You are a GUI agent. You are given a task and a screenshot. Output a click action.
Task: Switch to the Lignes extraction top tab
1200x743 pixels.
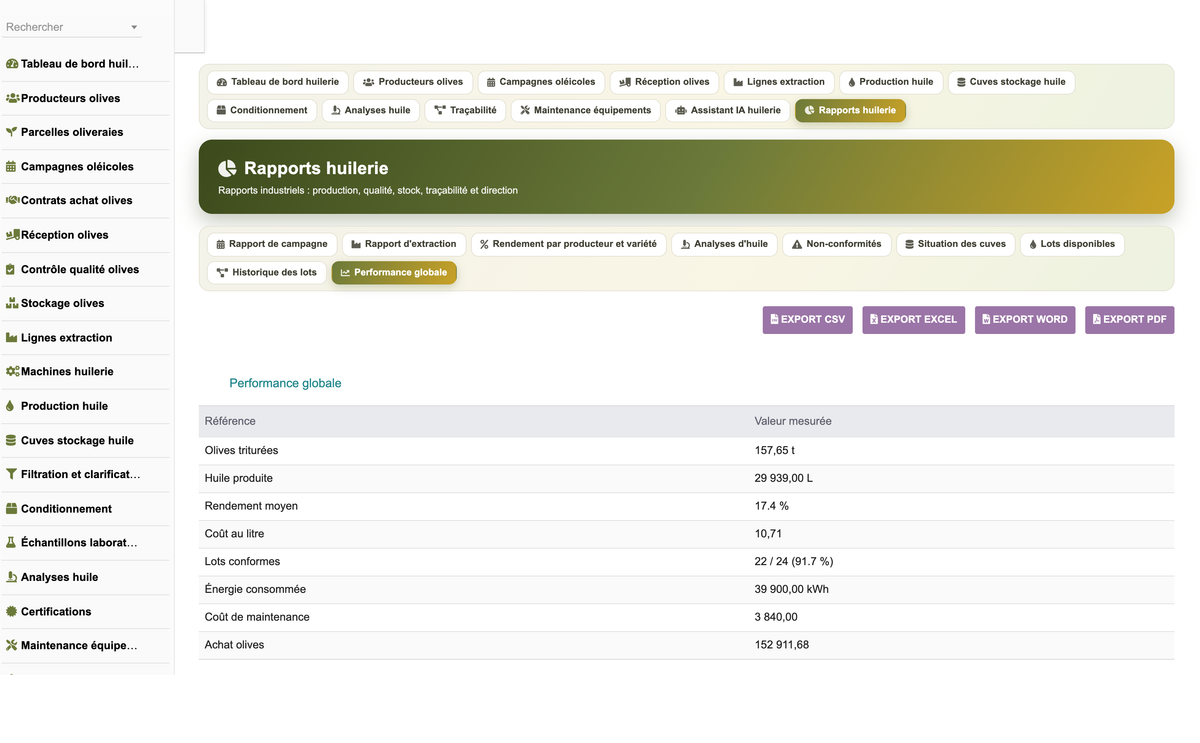point(779,82)
